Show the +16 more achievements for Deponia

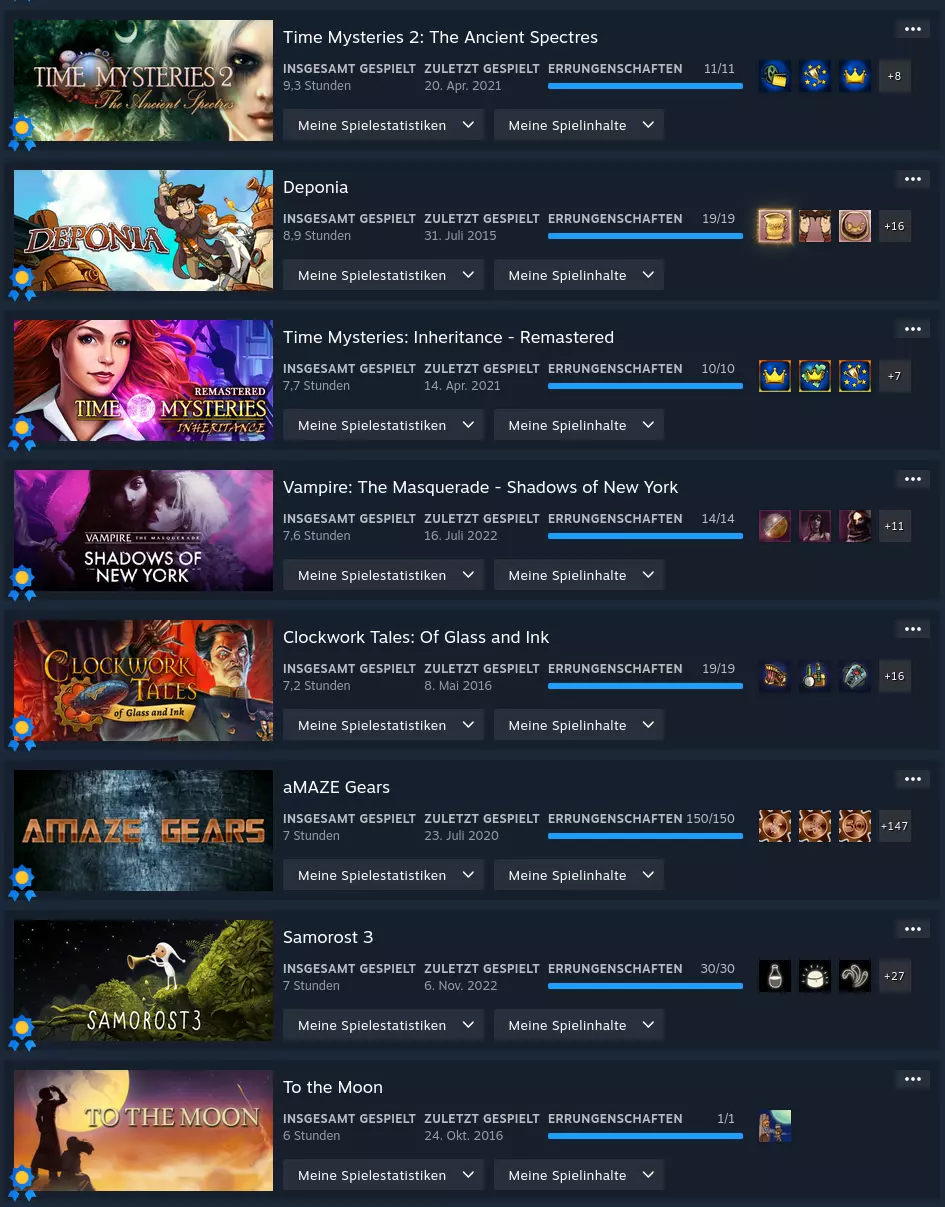click(x=895, y=226)
